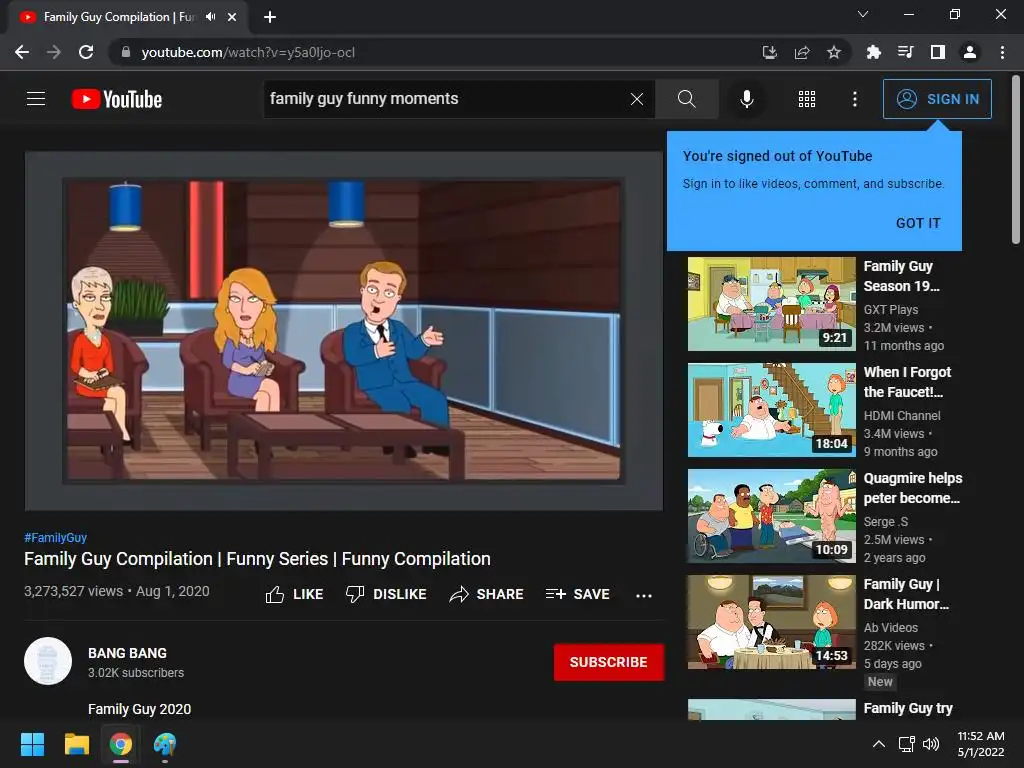Open Chrome profile avatar icon

tap(970, 52)
